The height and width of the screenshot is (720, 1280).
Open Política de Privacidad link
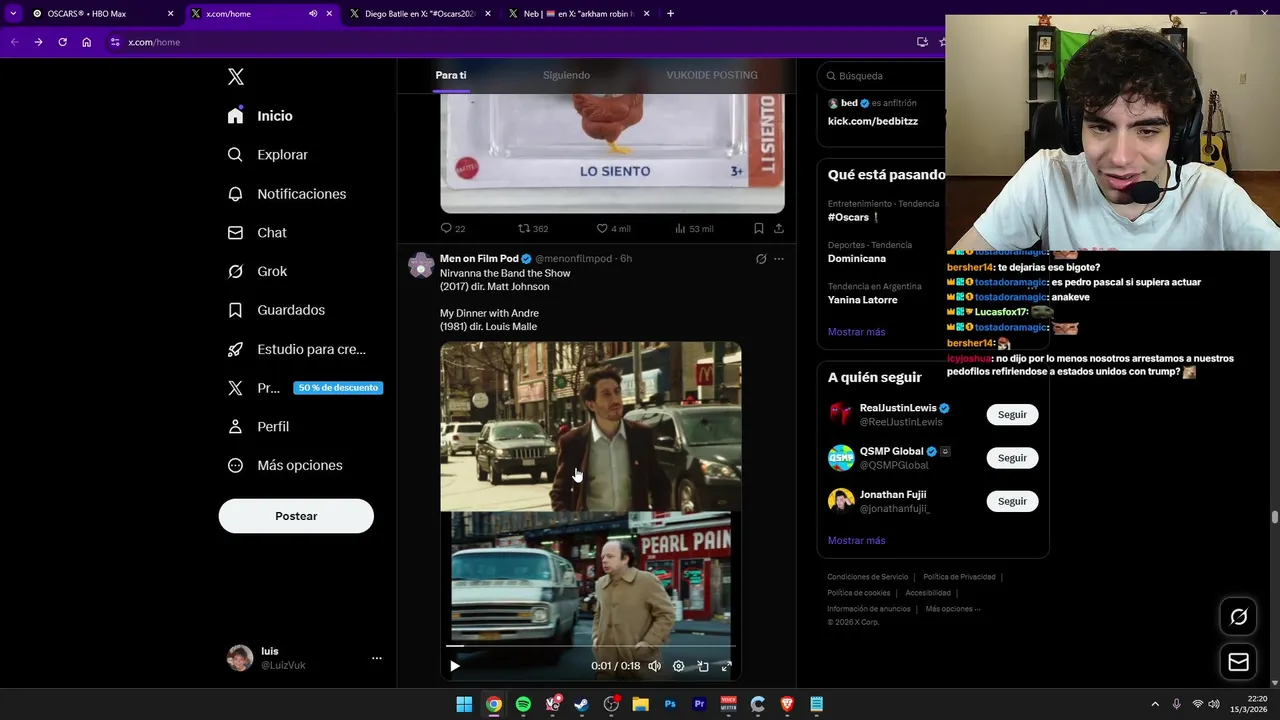959,577
